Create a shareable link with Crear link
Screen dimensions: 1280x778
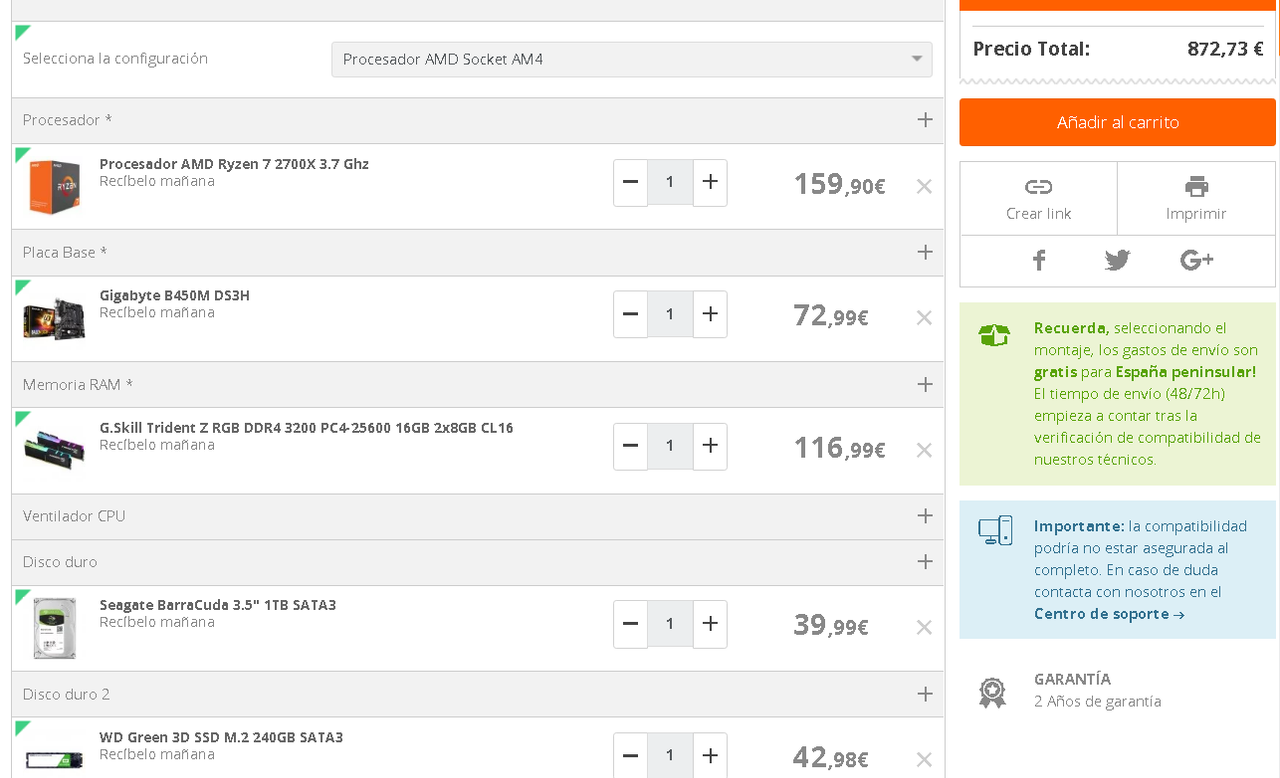click(1038, 198)
